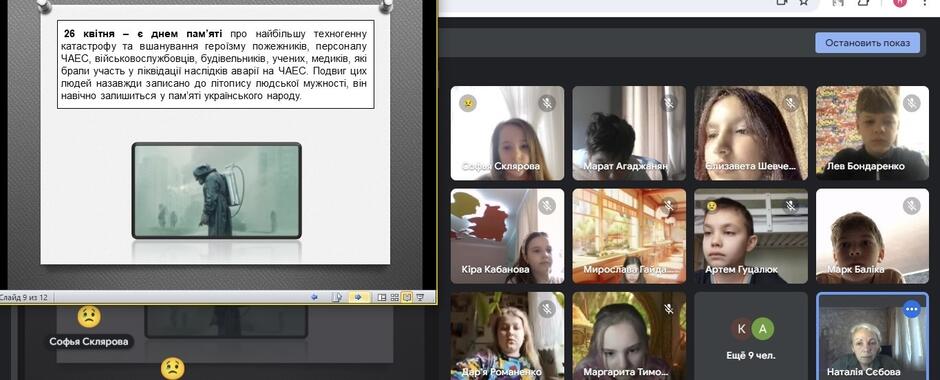Switch to Slide Sorter view
The image size is (940, 380).
pos(394,297)
